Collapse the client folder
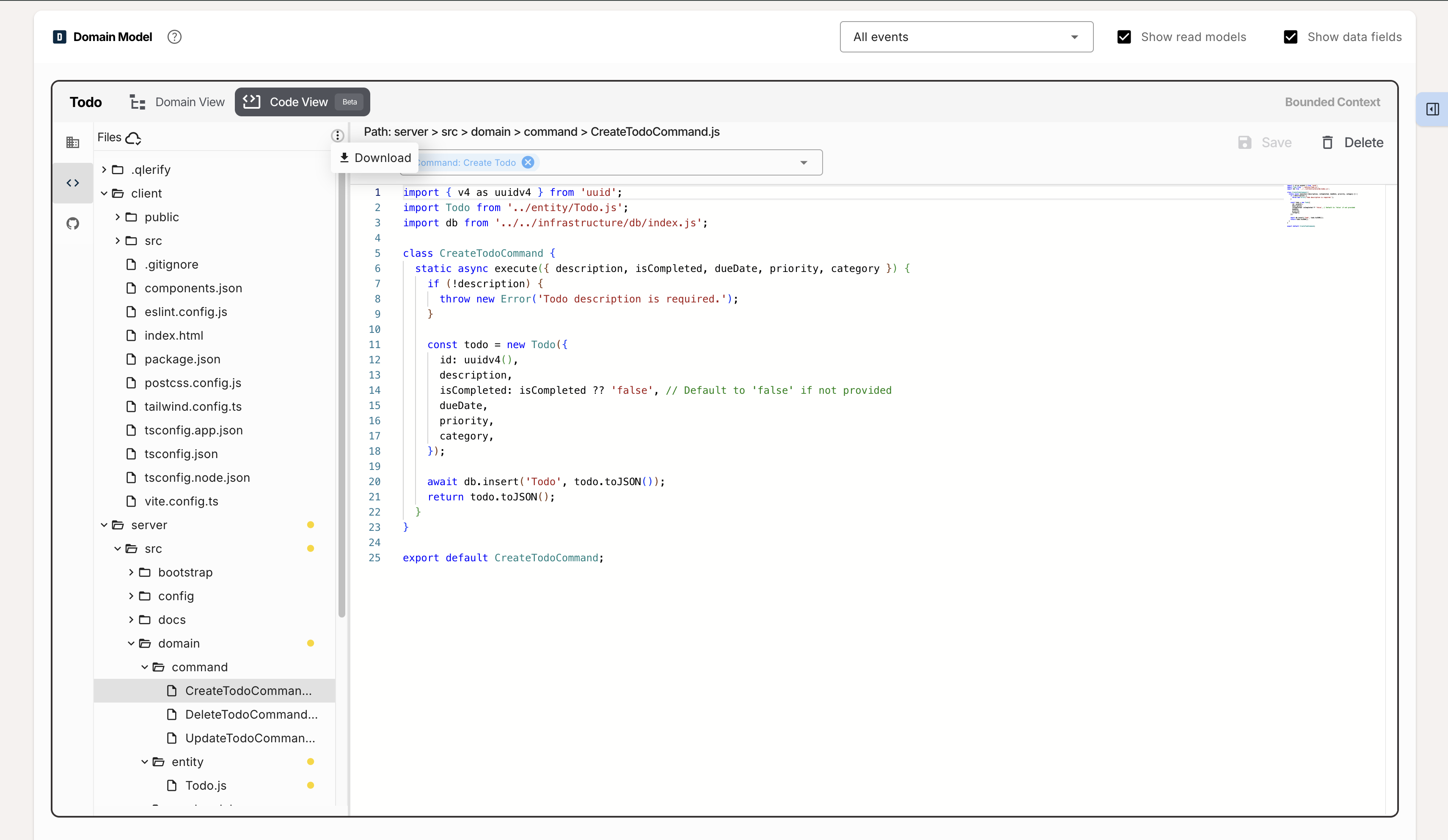 click(104, 193)
